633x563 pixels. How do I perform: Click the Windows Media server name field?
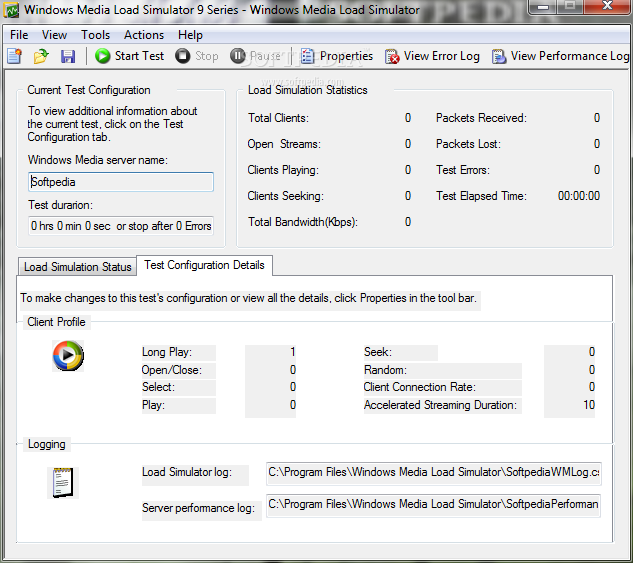121,182
